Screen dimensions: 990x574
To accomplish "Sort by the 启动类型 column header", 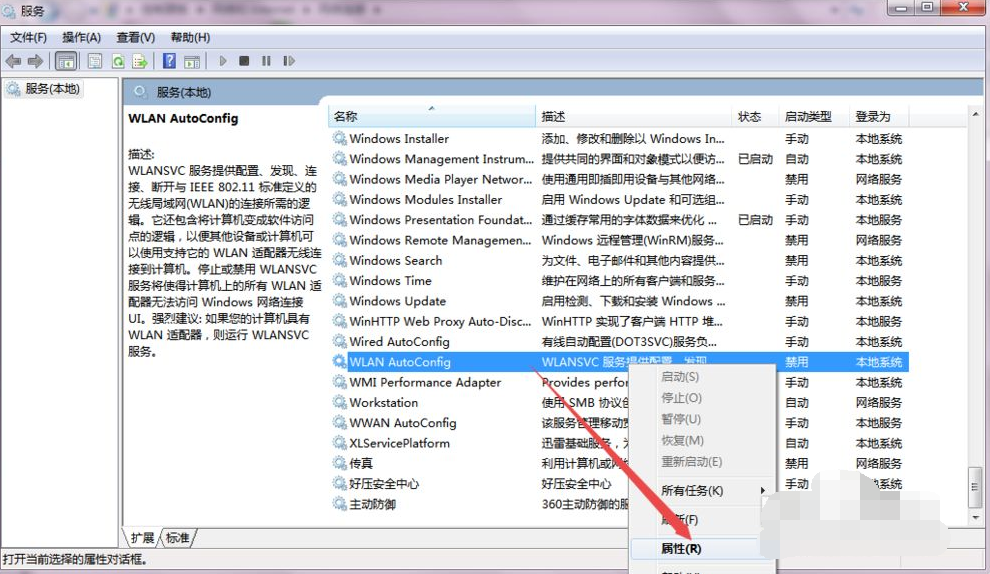I will tap(808, 116).
